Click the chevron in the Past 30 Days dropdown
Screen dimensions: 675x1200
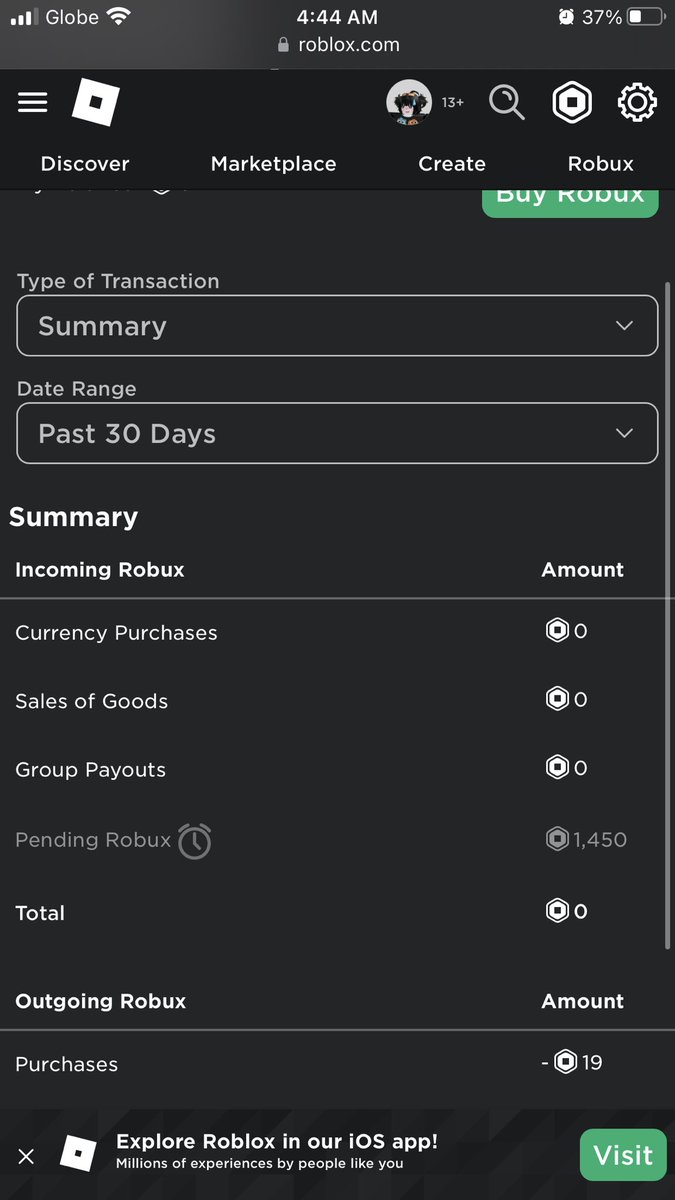(x=625, y=434)
